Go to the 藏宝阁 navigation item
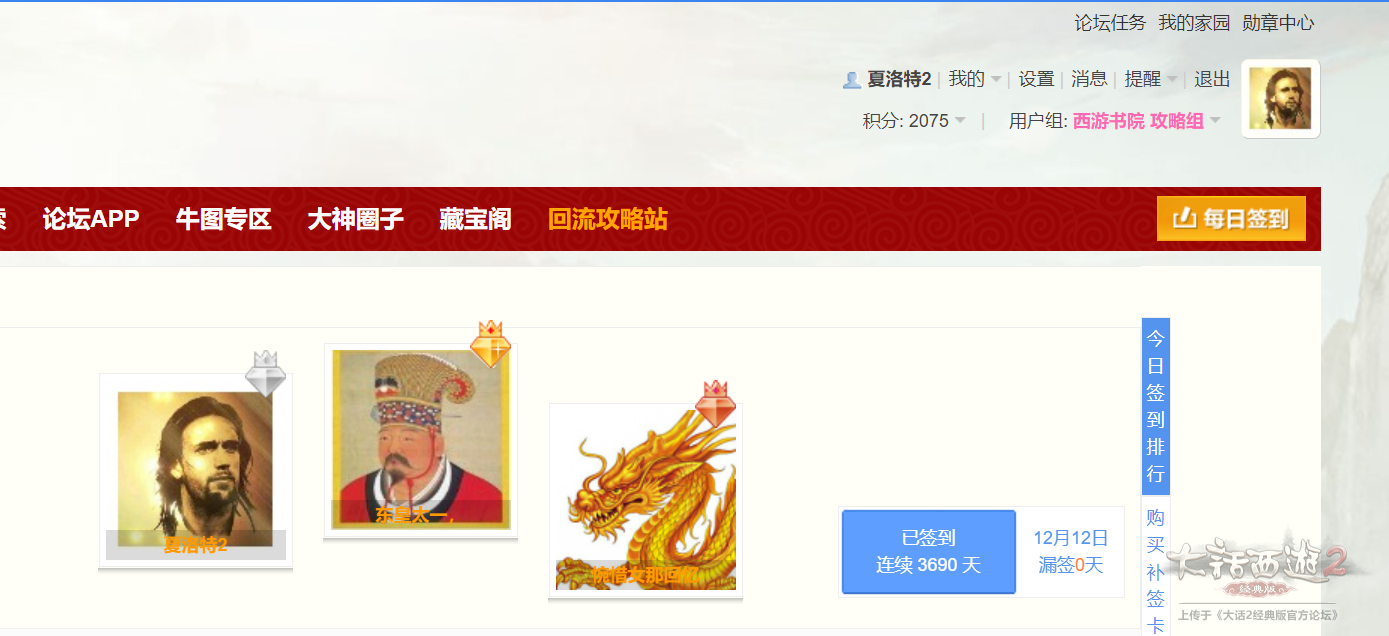1389x636 pixels. click(x=475, y=219)
